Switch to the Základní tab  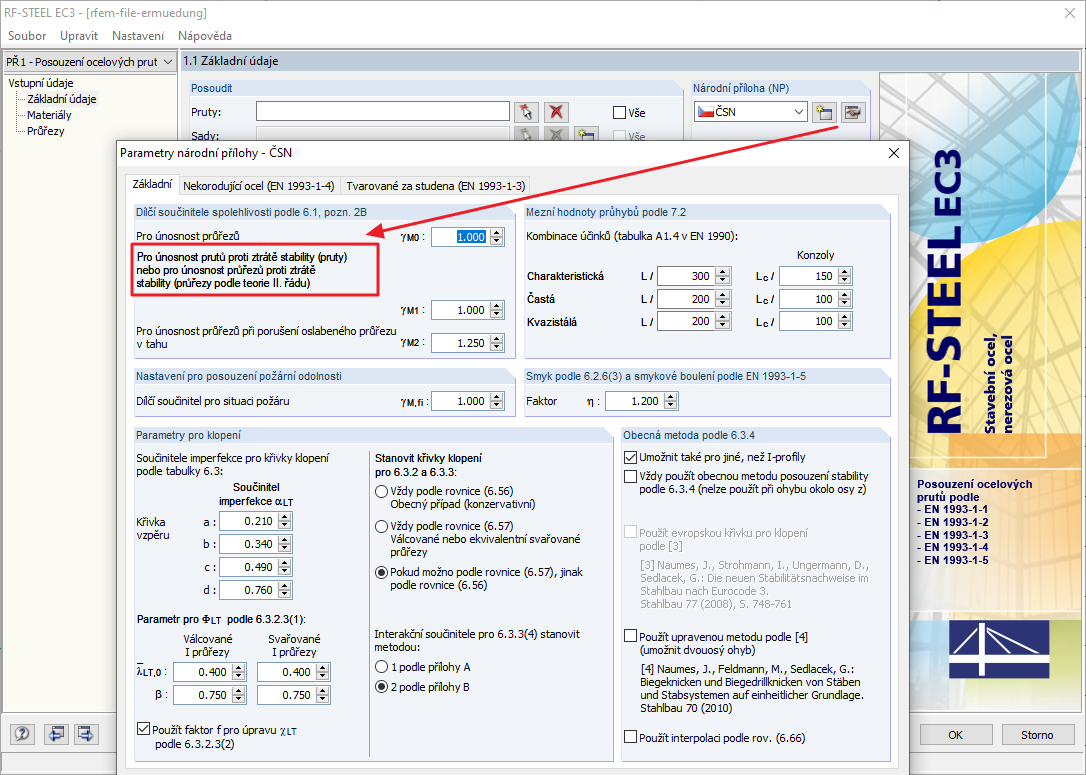pos(152,184)
